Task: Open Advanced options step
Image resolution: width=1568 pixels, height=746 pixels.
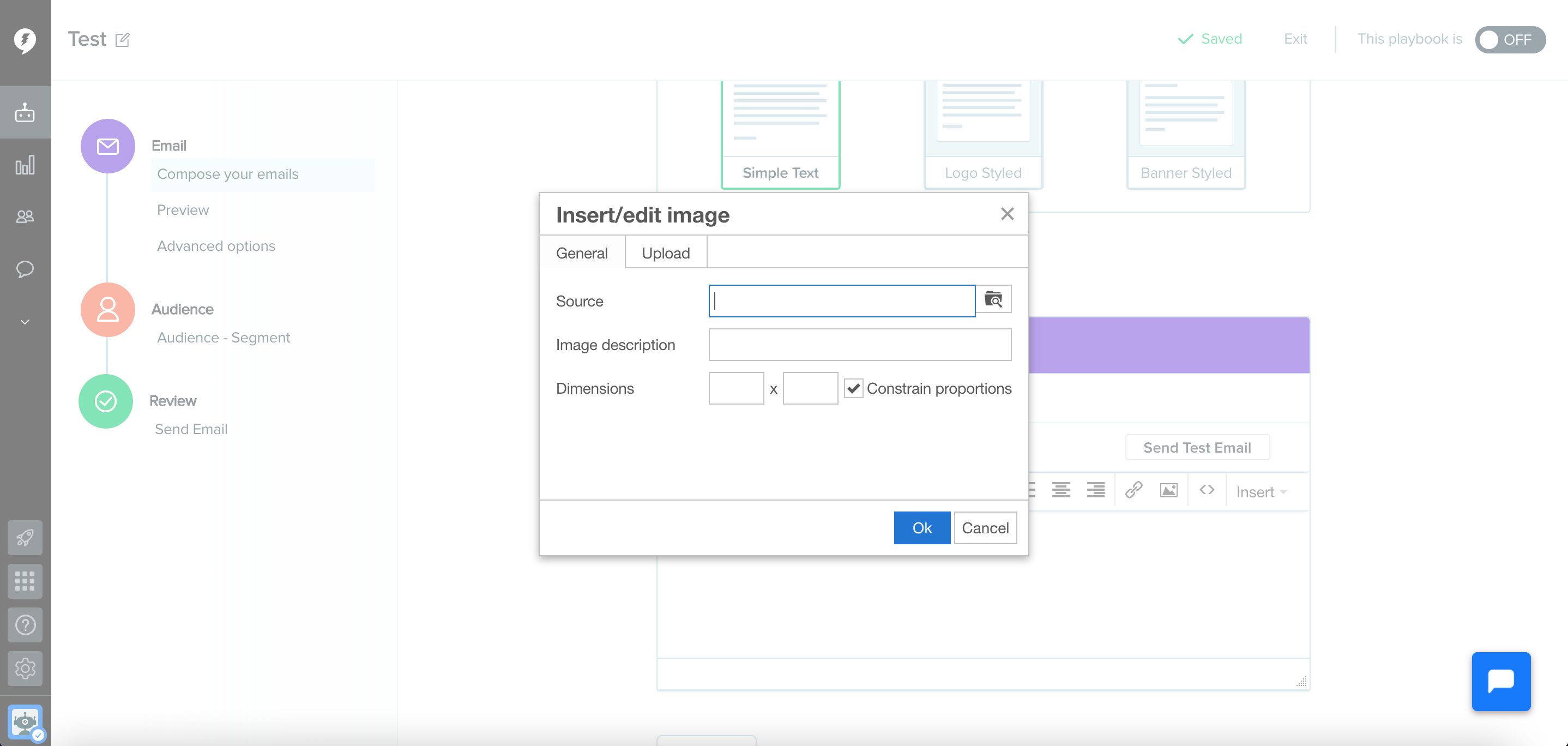Action: pos(216,246)
